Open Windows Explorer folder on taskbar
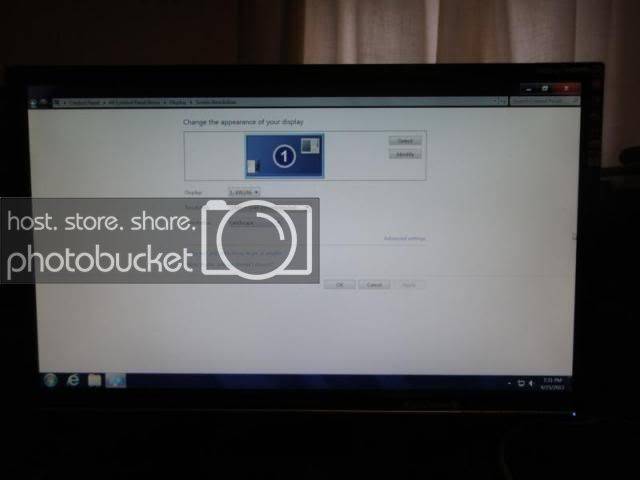The image size is (640, 480). tap(95, 380)
